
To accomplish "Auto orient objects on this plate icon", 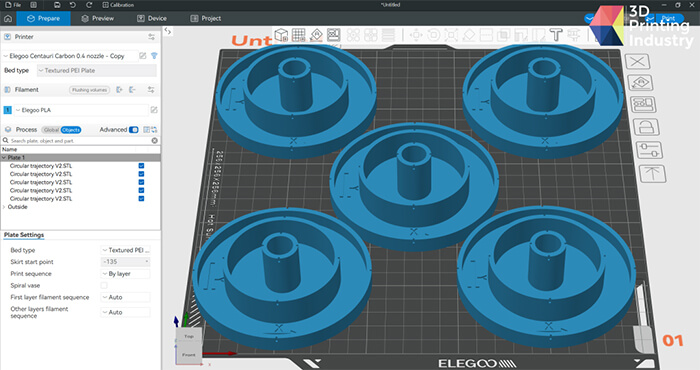I will pyautogui.click(x=641, y=83).
